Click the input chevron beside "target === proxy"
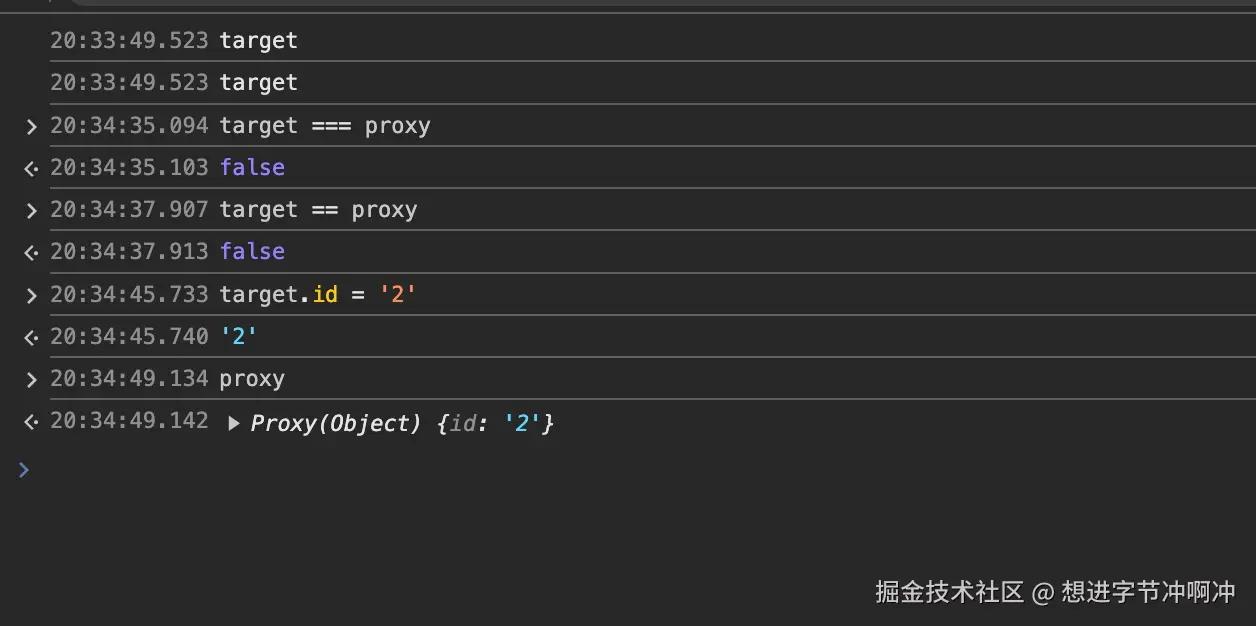The width and height of the screenshot is (1256, 626). coord(31,126)
